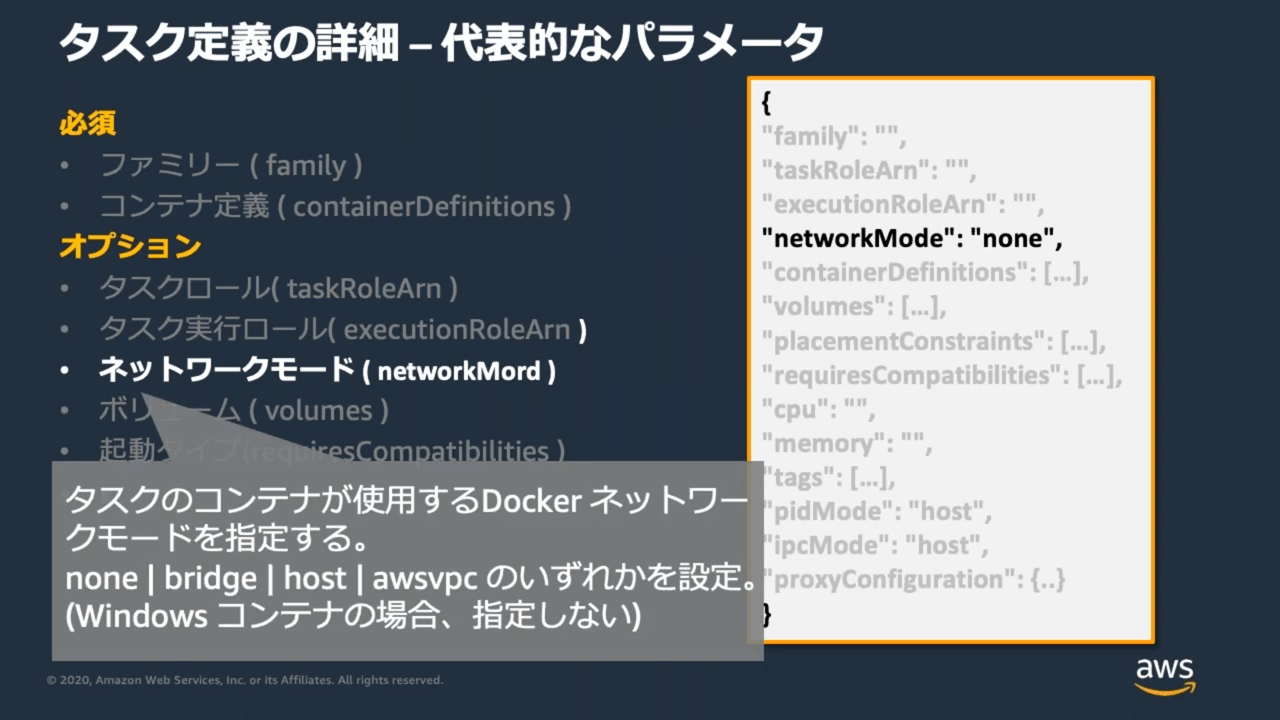
Task: Click the (Windows コンテナの場合、指定しない) note
Action: click(352, 616)
